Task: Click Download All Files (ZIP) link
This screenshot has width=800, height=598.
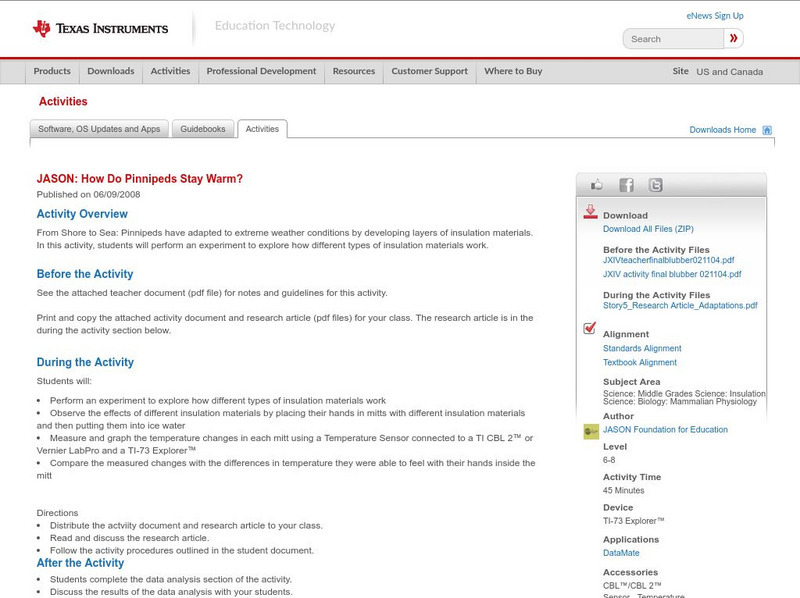Action: pyautogui.click(x=648, y=229)
